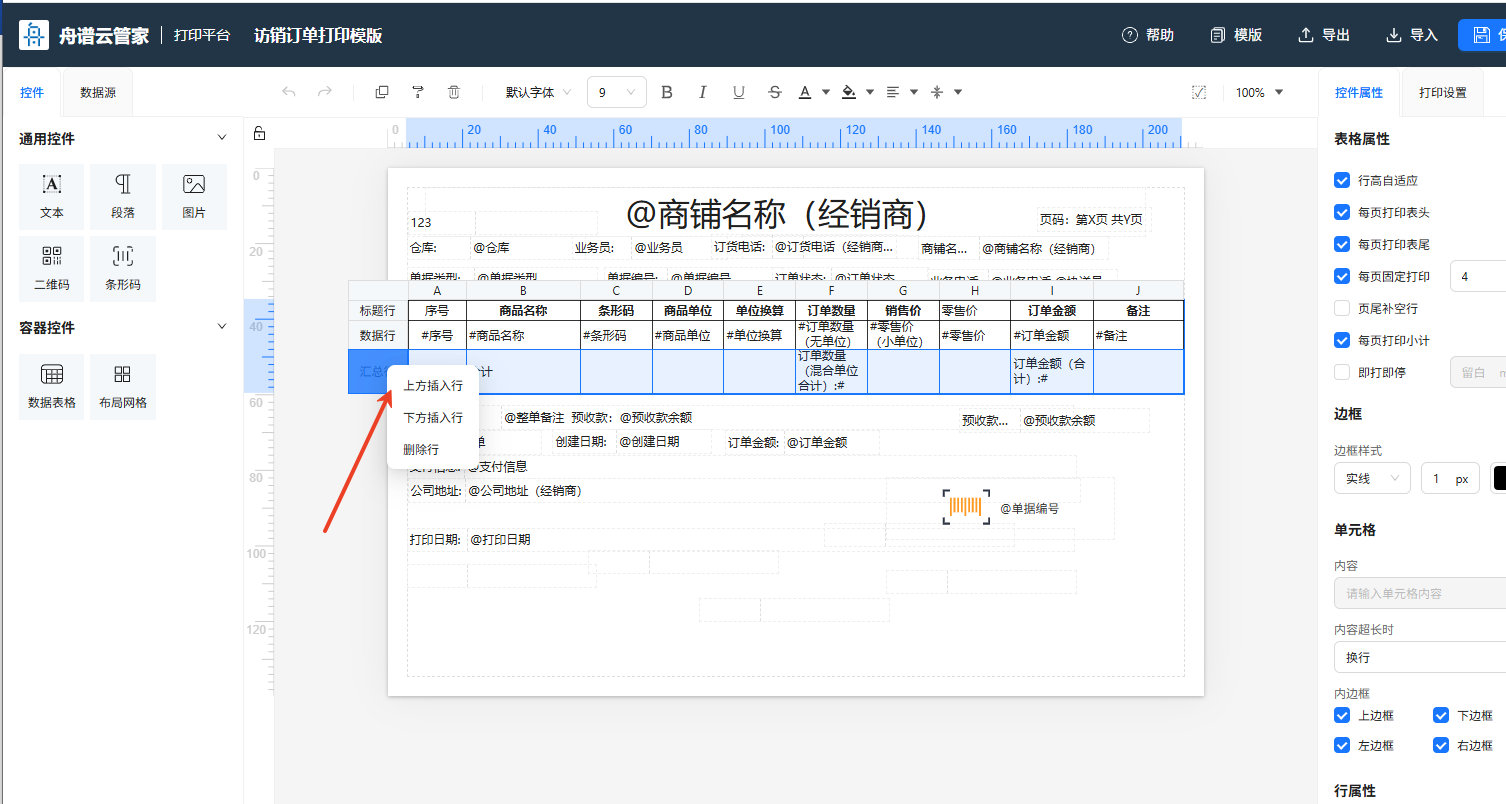Click the trash delete icon

coord(454,92)
